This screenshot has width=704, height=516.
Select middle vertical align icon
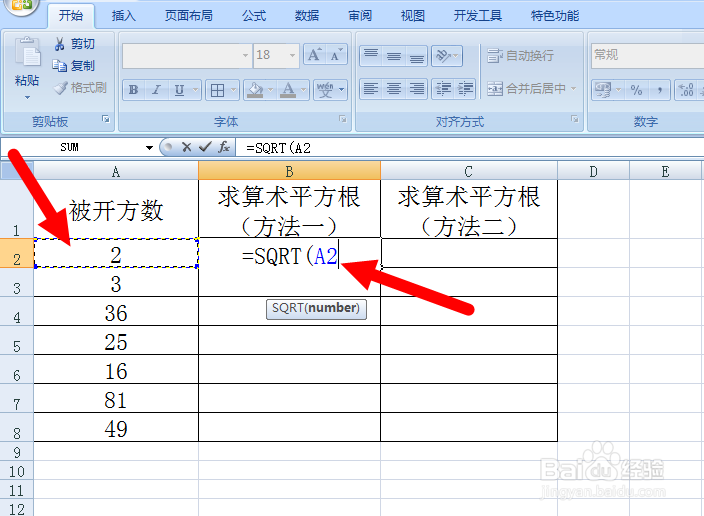(394, 56)
